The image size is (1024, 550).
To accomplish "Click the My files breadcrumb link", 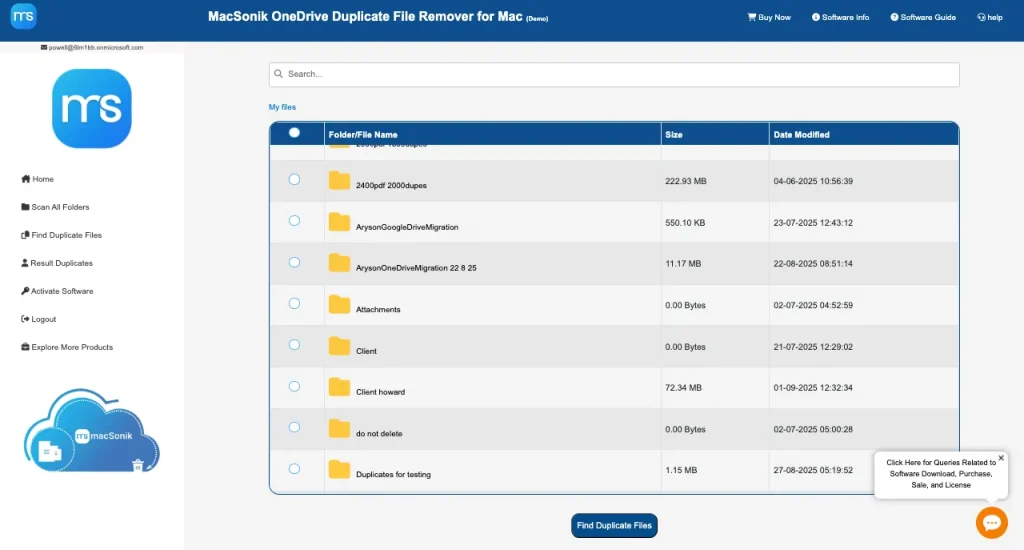I will [x=282, y=107].
